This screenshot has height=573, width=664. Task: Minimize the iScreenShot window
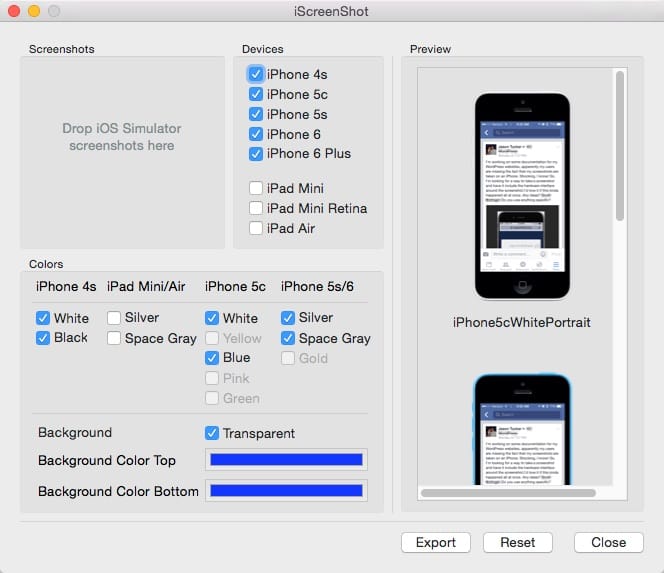point(34,11)
